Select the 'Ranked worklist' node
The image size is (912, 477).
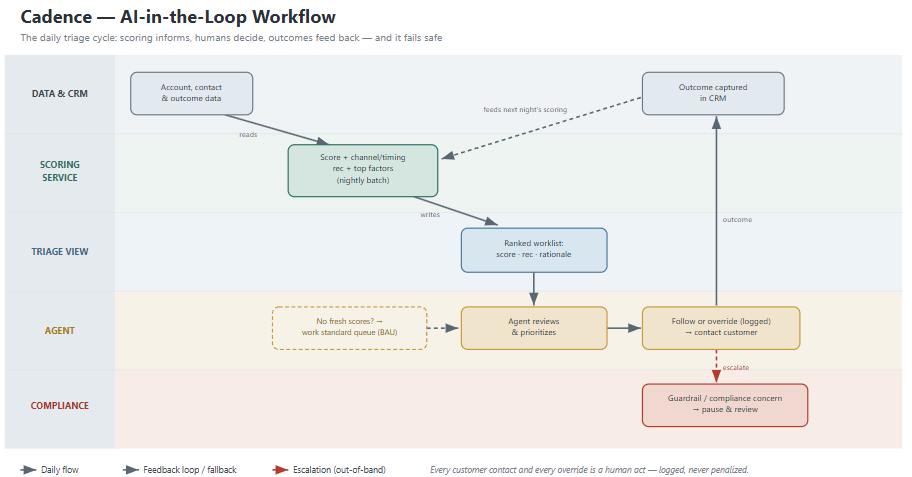tap(534, 250)
